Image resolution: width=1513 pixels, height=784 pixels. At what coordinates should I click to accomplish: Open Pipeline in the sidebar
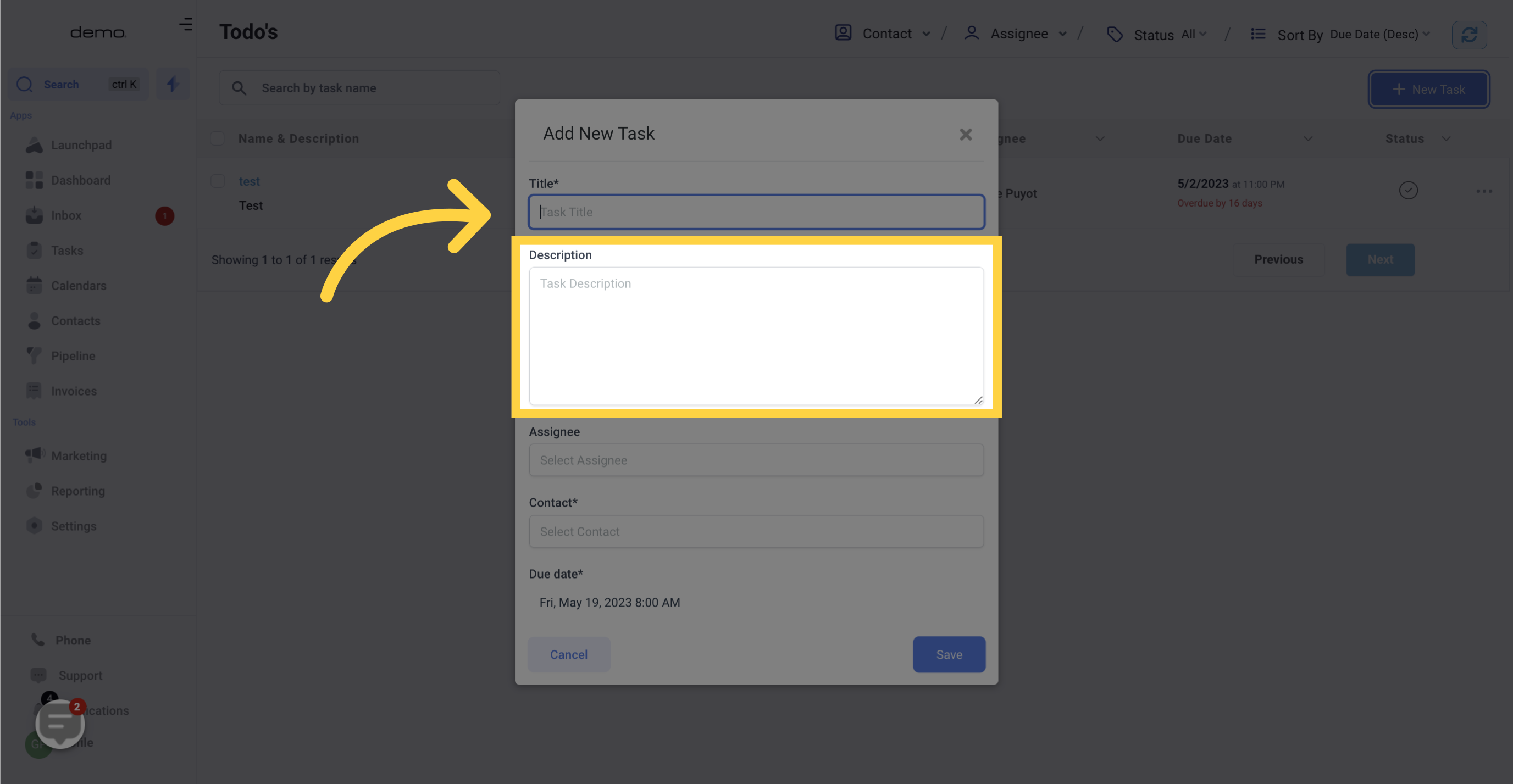73,356
